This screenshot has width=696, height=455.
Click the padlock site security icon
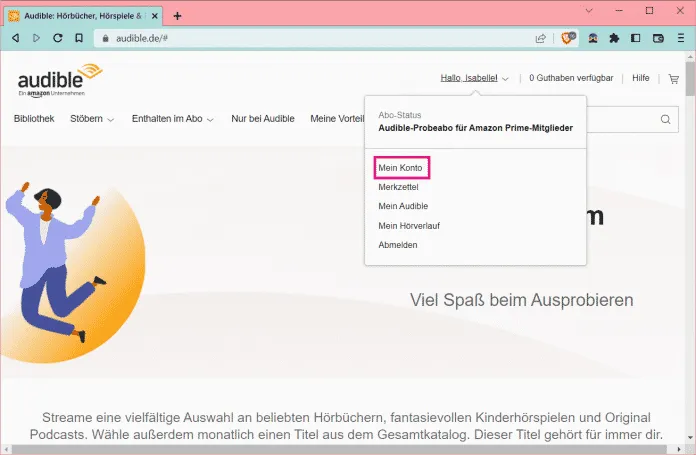click(x=105, y=39)
